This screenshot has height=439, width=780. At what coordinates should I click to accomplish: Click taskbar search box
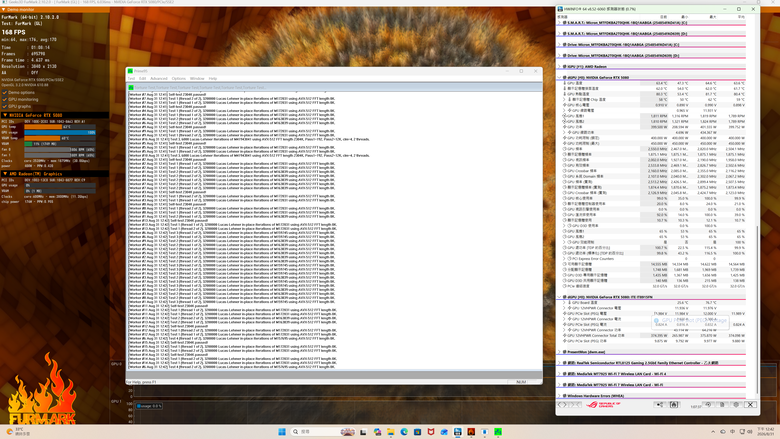323,432
